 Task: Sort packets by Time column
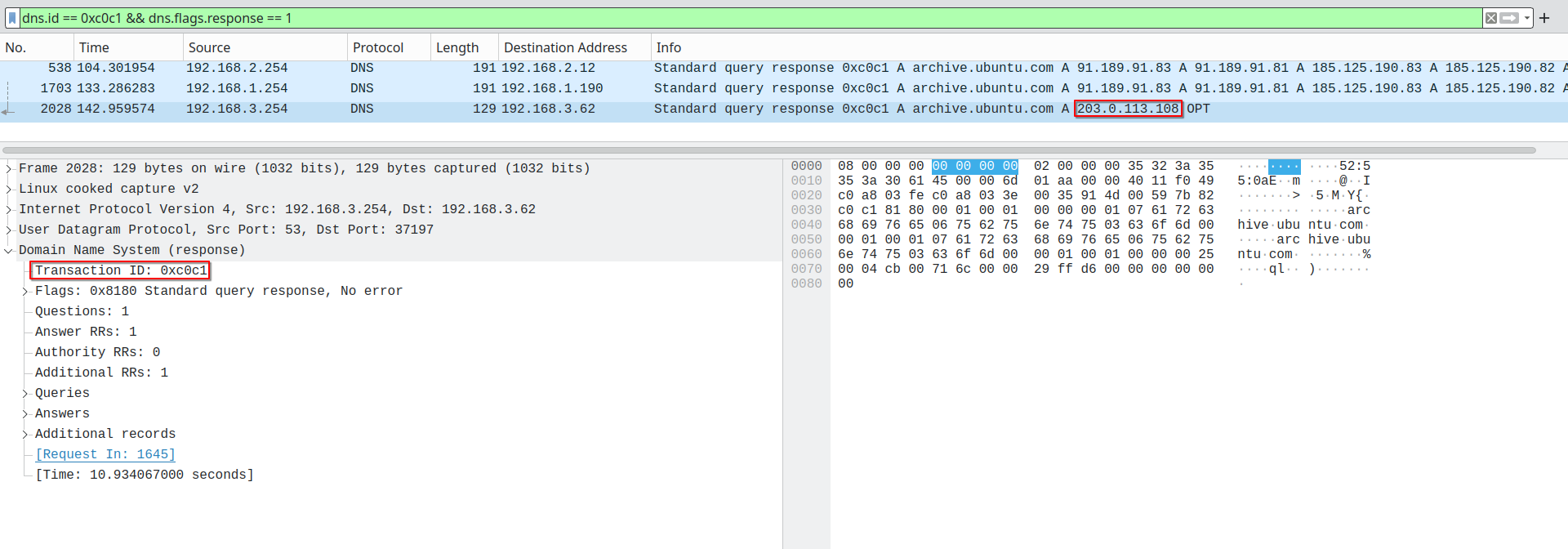coord(128,47)
